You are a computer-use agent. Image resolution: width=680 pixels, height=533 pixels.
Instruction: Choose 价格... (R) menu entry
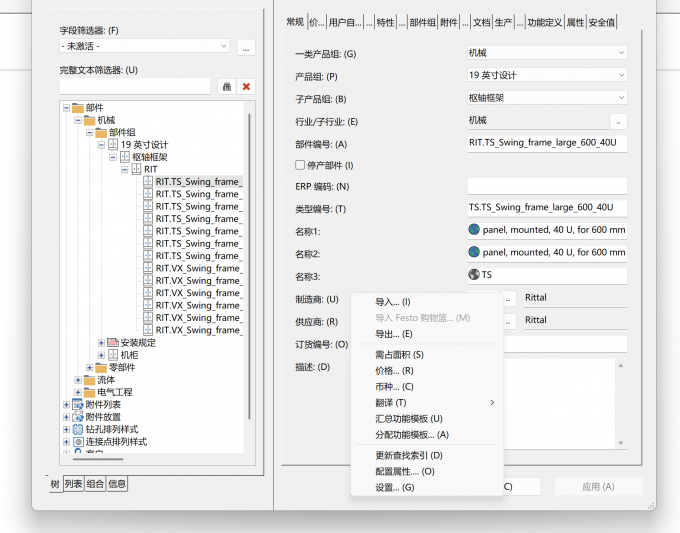[427, 371]
